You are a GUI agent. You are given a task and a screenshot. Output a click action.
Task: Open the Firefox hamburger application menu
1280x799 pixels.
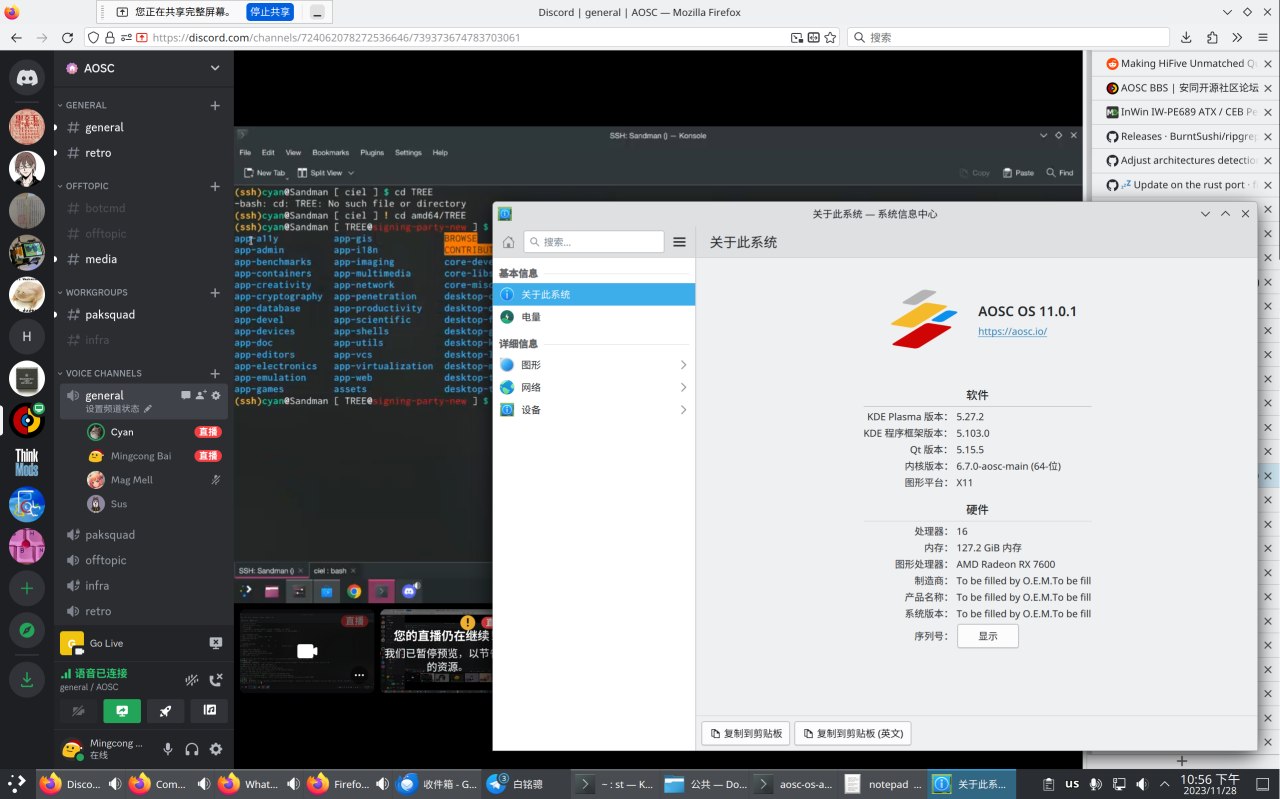(x=1263, y=37)
